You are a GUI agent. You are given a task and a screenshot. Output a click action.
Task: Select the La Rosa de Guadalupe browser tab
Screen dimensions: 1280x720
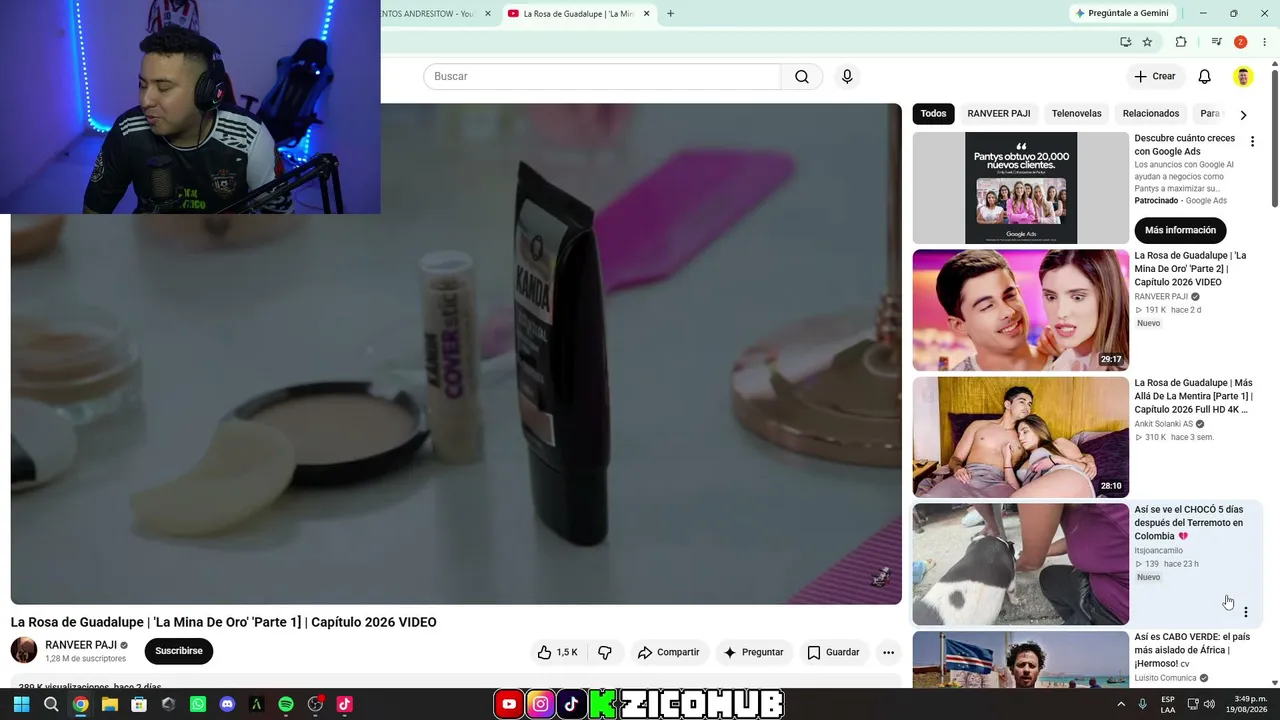(578, 14)
